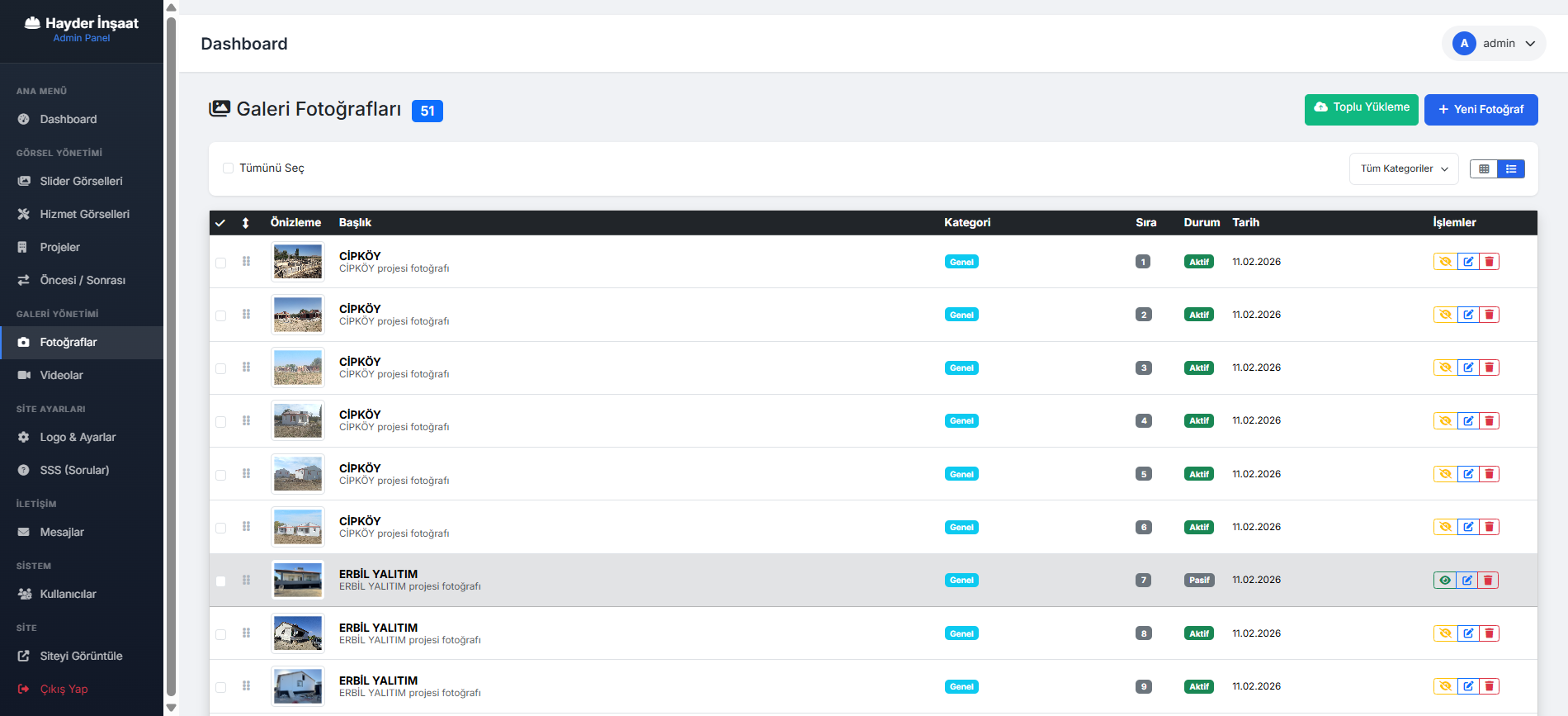
Task: Click Çıkış Yap to log out
Action: (x=82, y=690)
